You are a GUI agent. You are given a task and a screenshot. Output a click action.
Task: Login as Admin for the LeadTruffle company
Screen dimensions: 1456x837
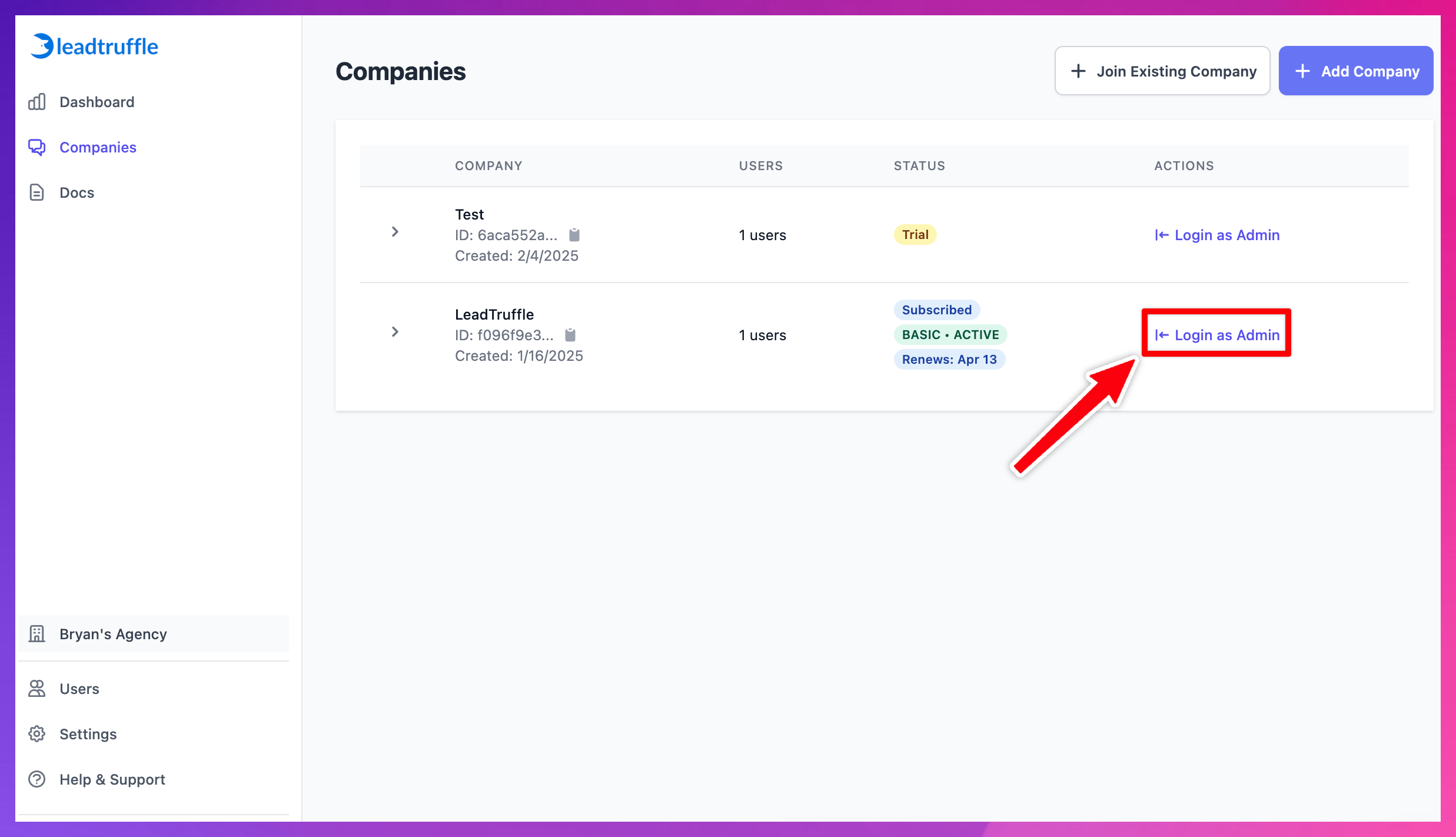1216,334
